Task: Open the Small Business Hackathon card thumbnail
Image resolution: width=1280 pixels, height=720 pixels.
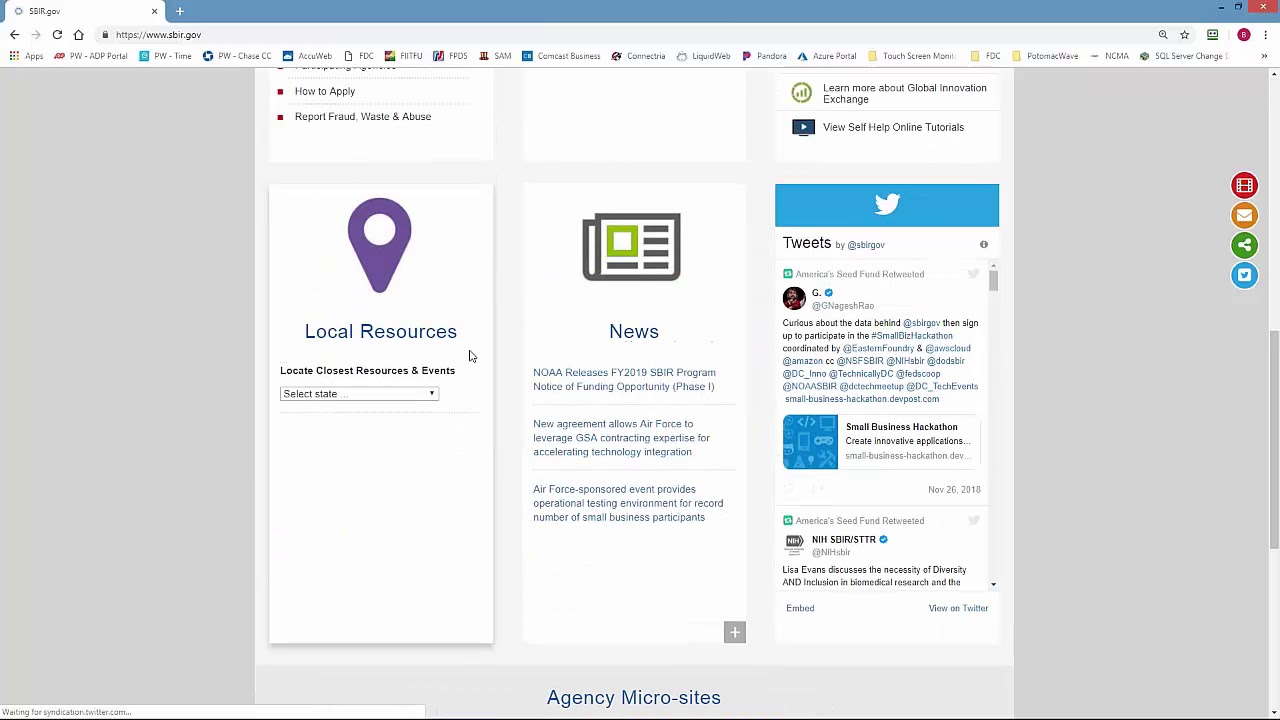Action: (810, 442)
